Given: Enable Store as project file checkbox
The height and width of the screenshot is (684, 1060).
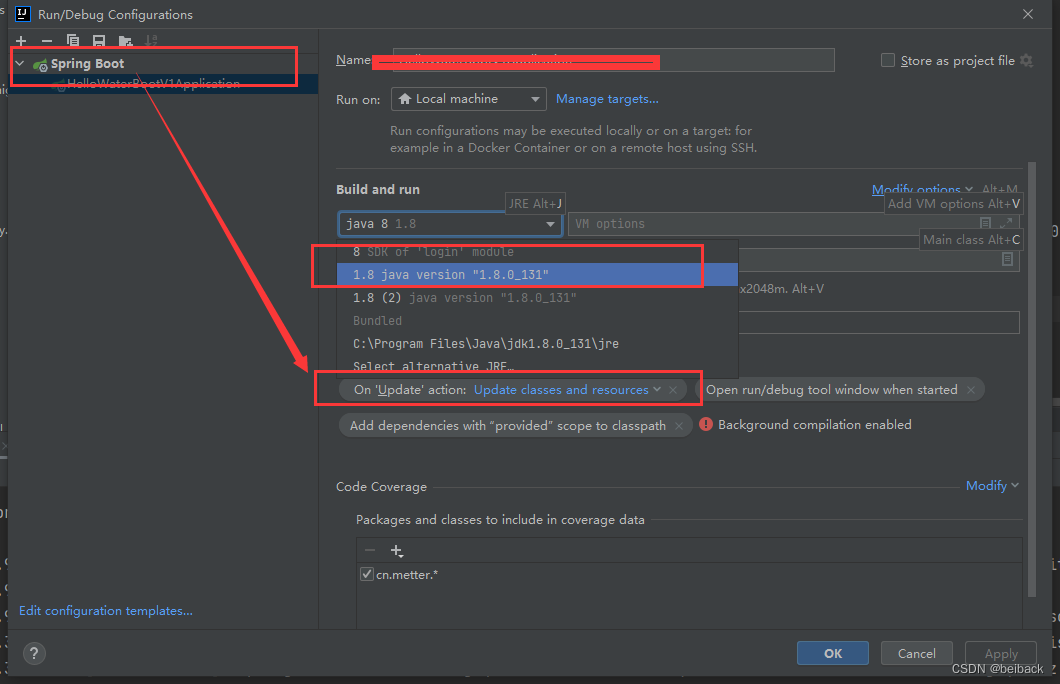Looking at the screenshot, I should coord(888,60).
